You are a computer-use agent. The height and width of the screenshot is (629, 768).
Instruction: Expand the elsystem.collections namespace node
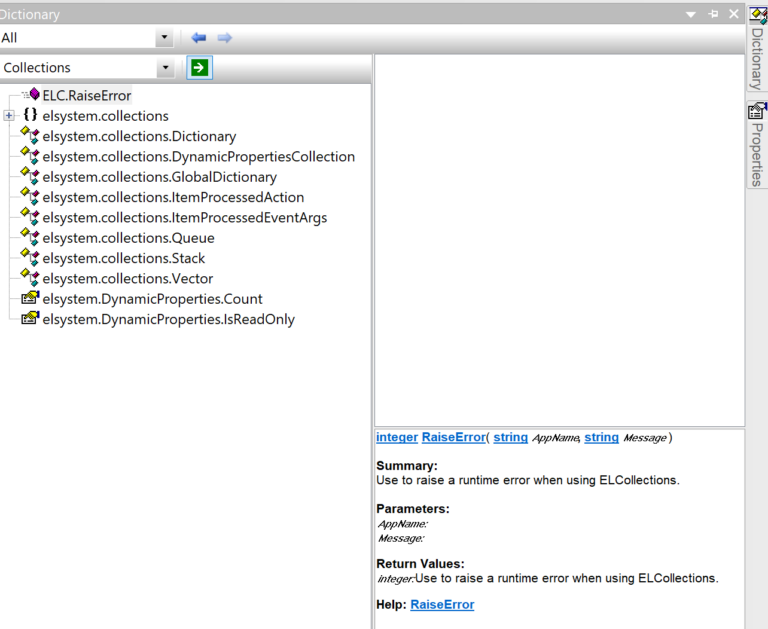[9, 116]
